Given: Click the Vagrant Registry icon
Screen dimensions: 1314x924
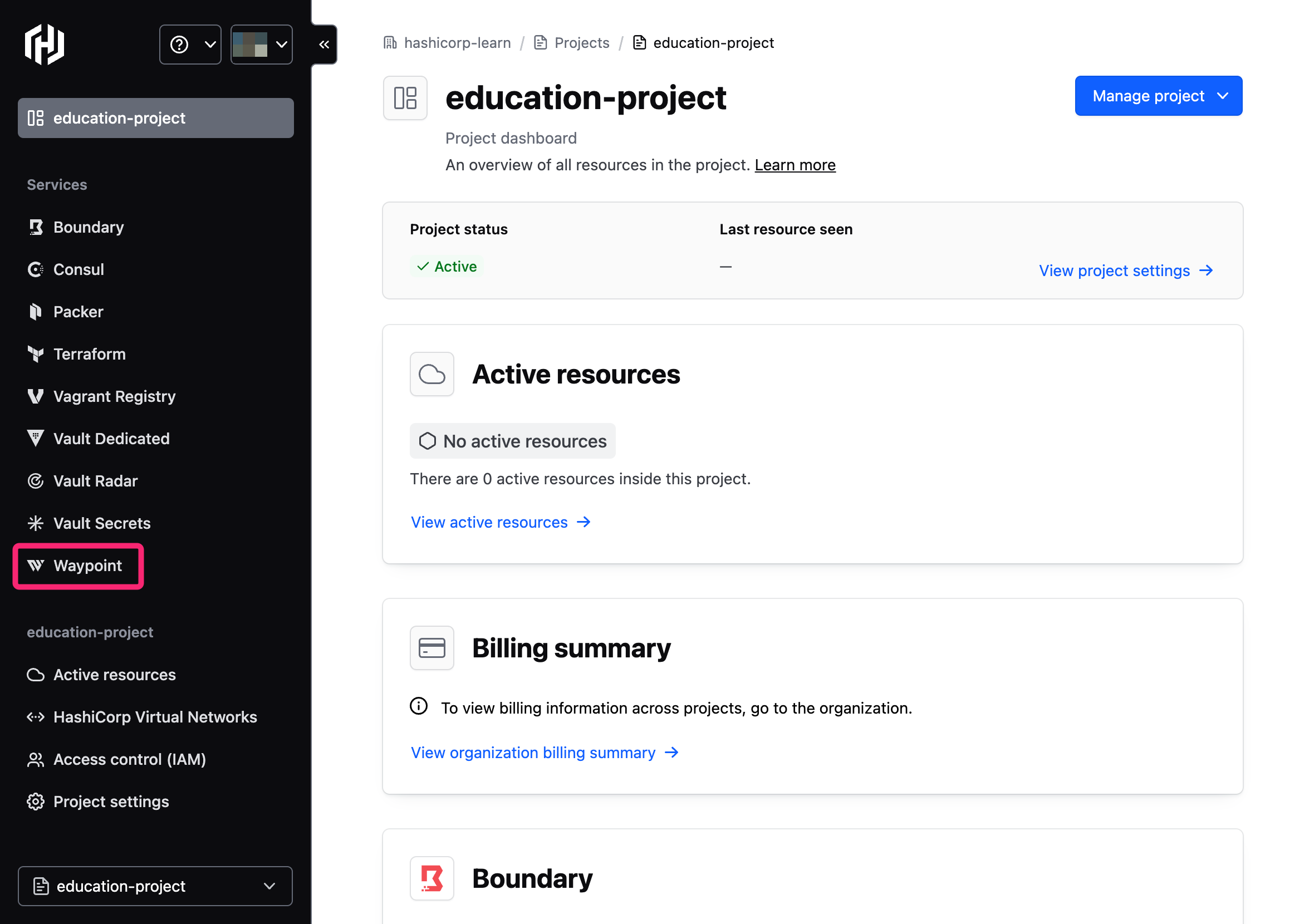Looking at the screenshot, I should pyautogui.click(x=36, y=396).
